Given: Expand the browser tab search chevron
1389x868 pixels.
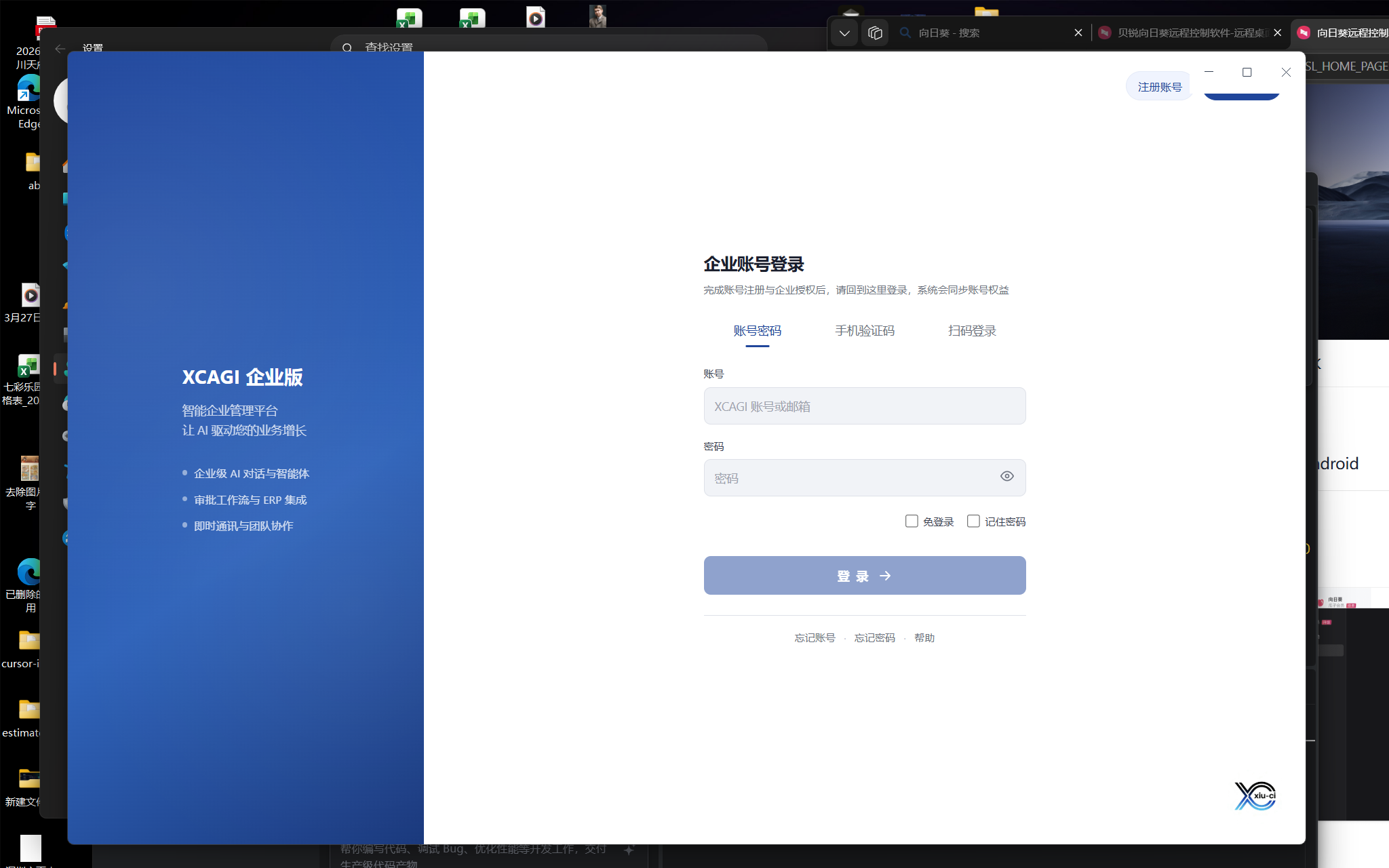Looking at the screenshot, I should click(x=844, y=33).
